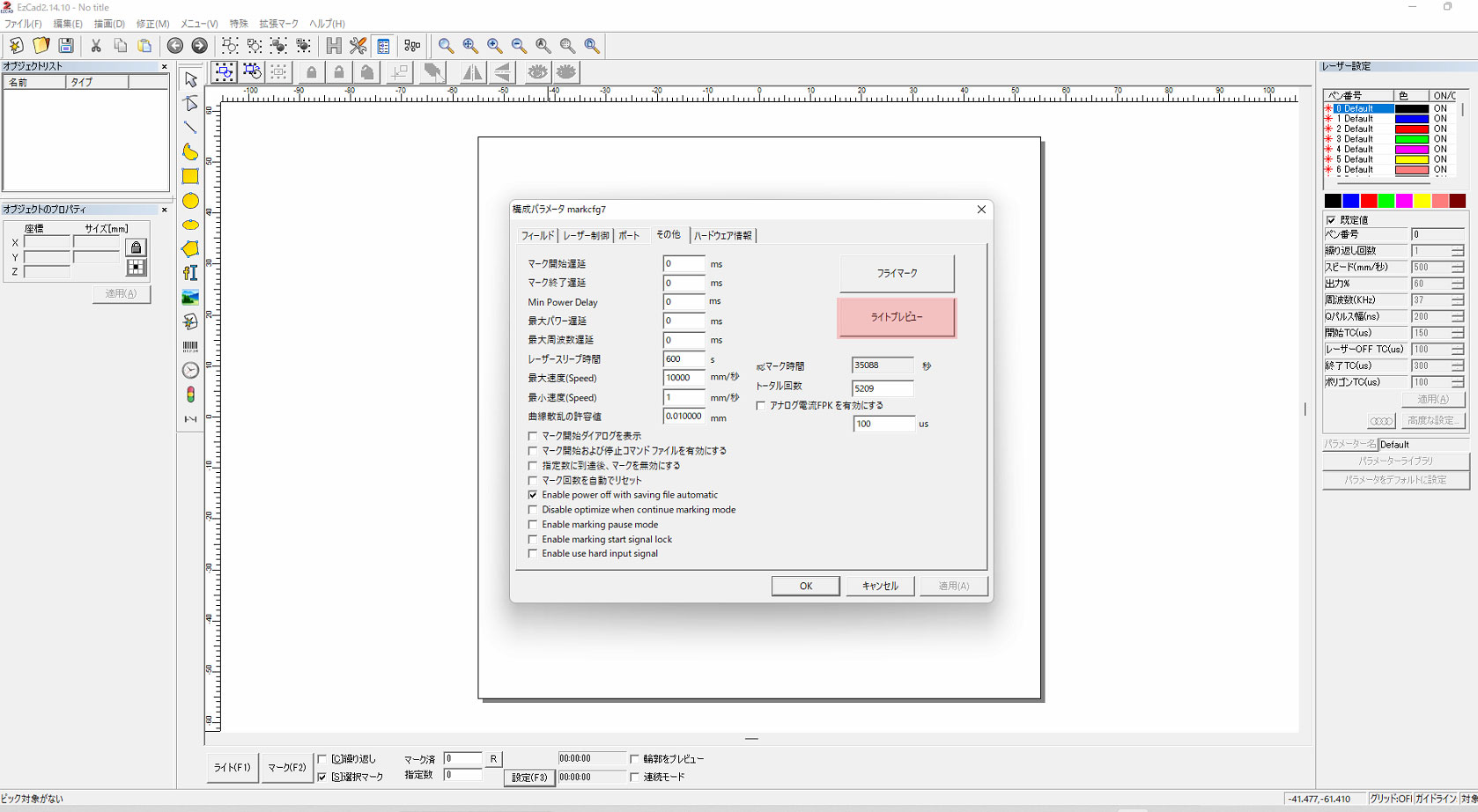The image size is (1478, 812).
Task: Uncheck Enable power off with saving file automatic
Action: [533, 495]
